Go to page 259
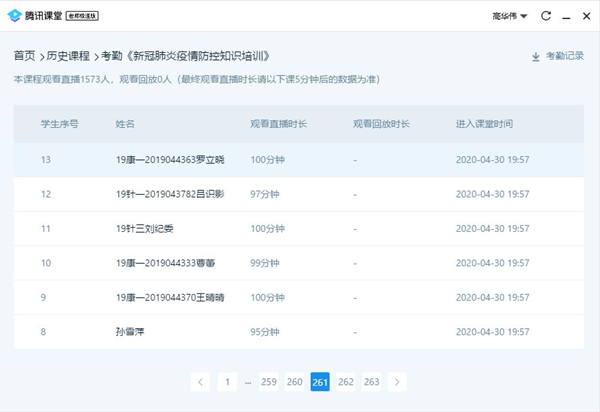The width and height of the screenshot is (600, 412). (x=268, y=381)
